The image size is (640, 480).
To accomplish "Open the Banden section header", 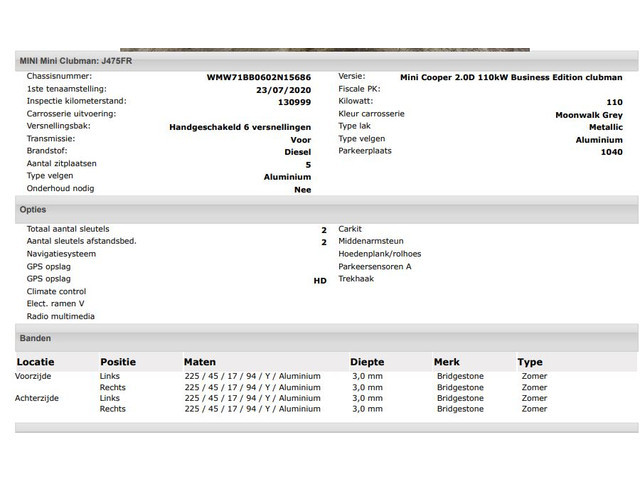I will [x=35, y=339].
